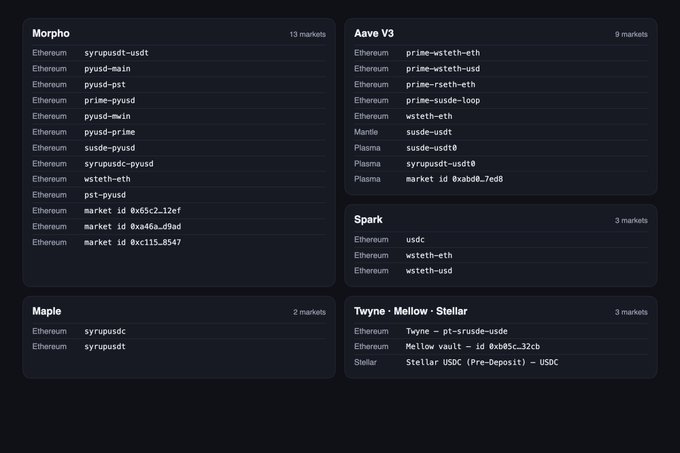The height and width of the screenshot is (453, 680).
Task: Select the Stellar USDC (Pre-Deposit) row
Action: [501, 362]
